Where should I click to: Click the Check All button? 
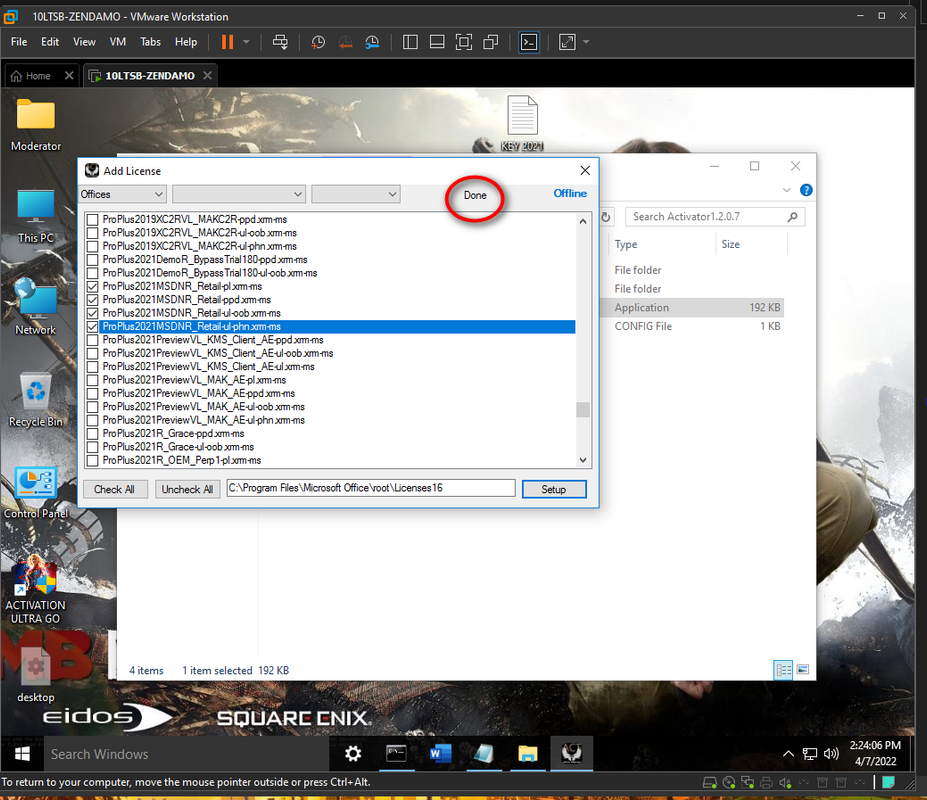115,489
